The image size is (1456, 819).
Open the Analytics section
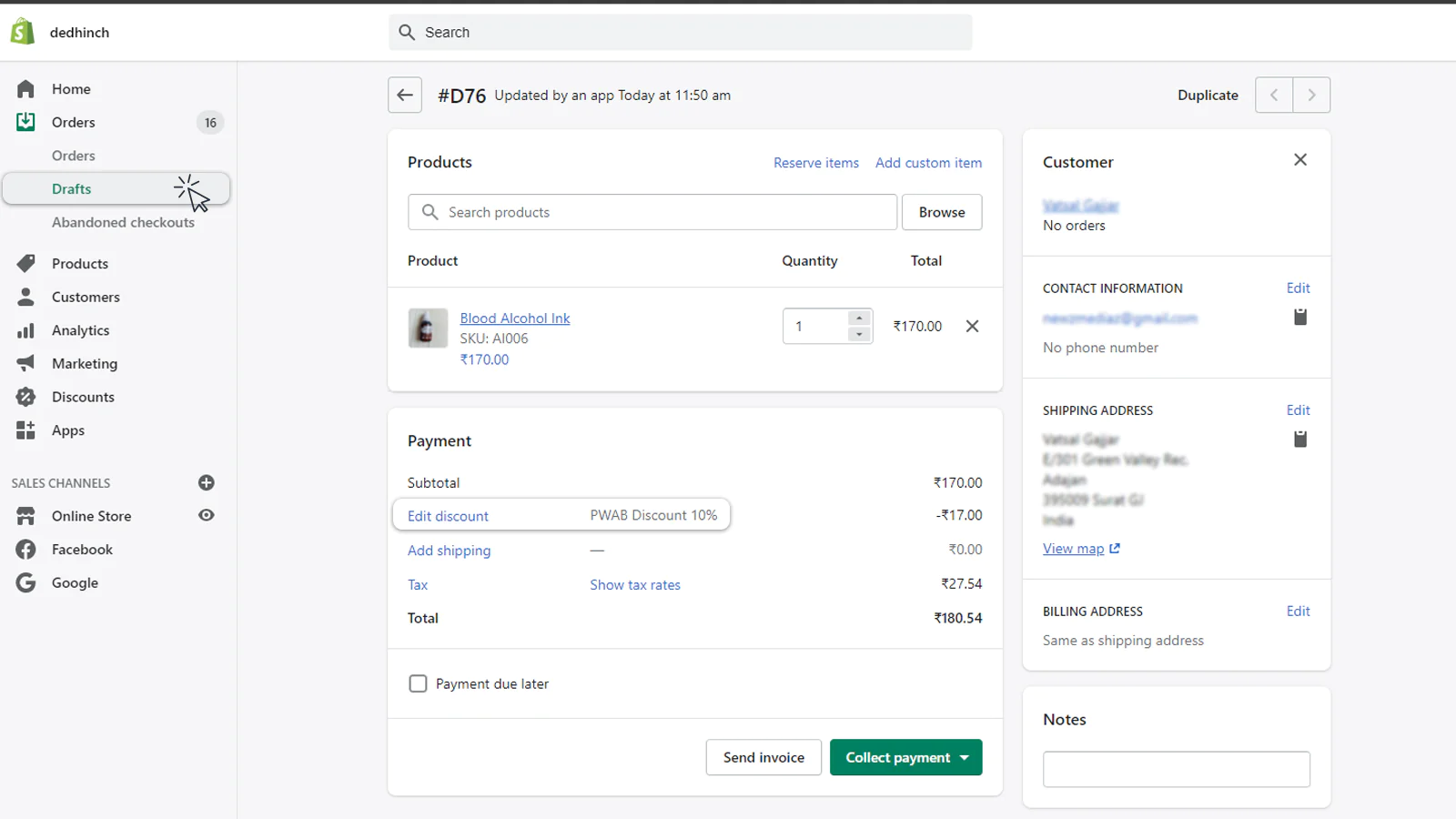pos(80,330)
